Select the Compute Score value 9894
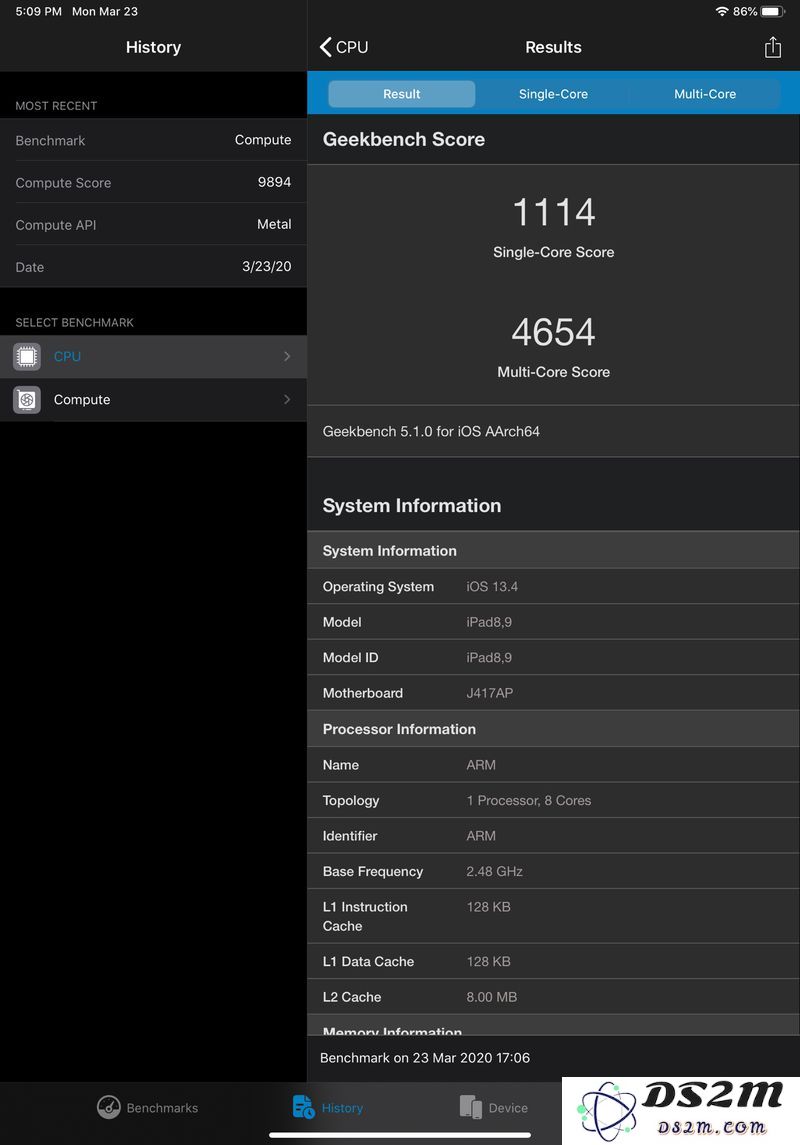This screenshot has height=1145, width=800. (274, 183)
